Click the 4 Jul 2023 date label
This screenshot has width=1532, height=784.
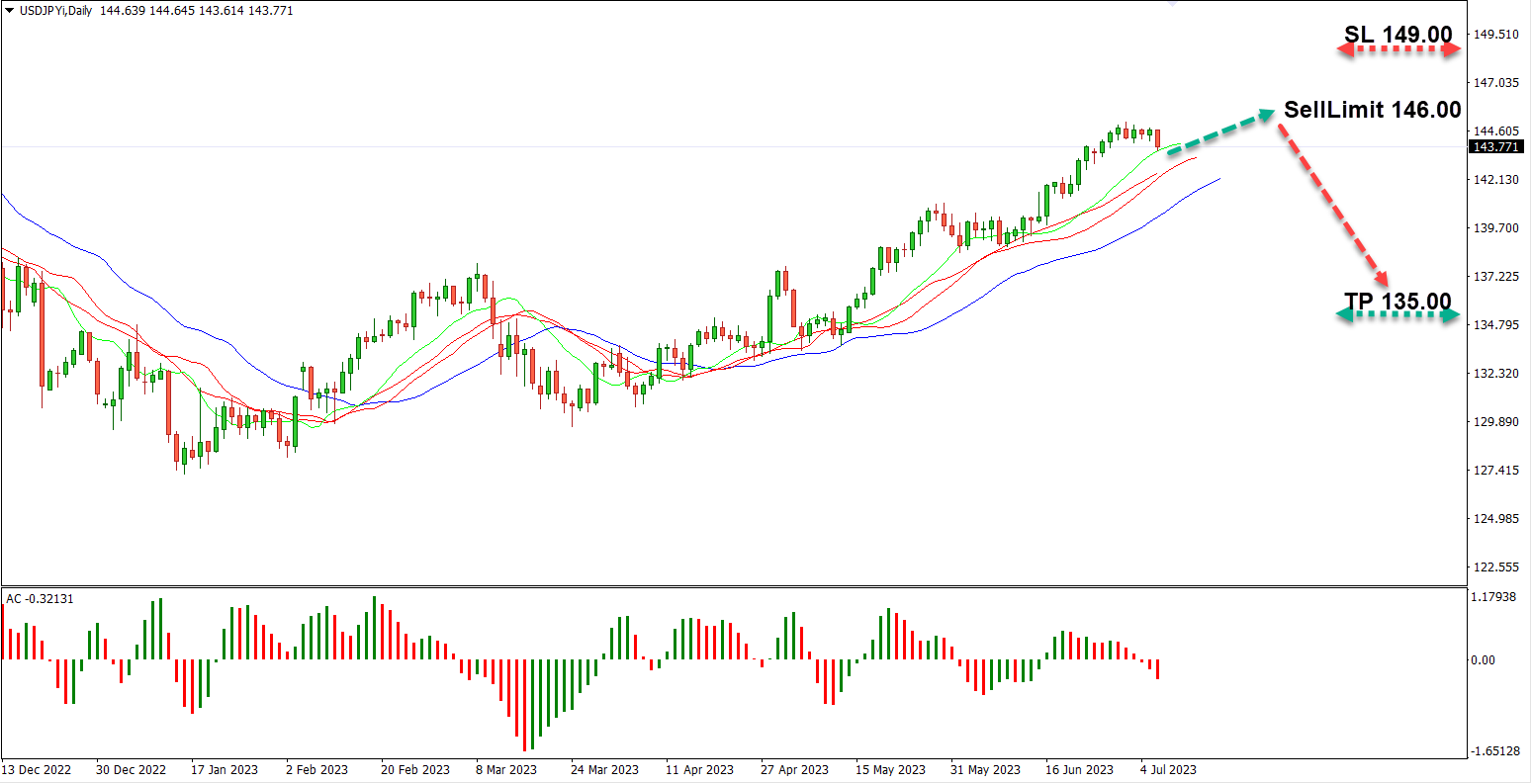click(1168, 770)
